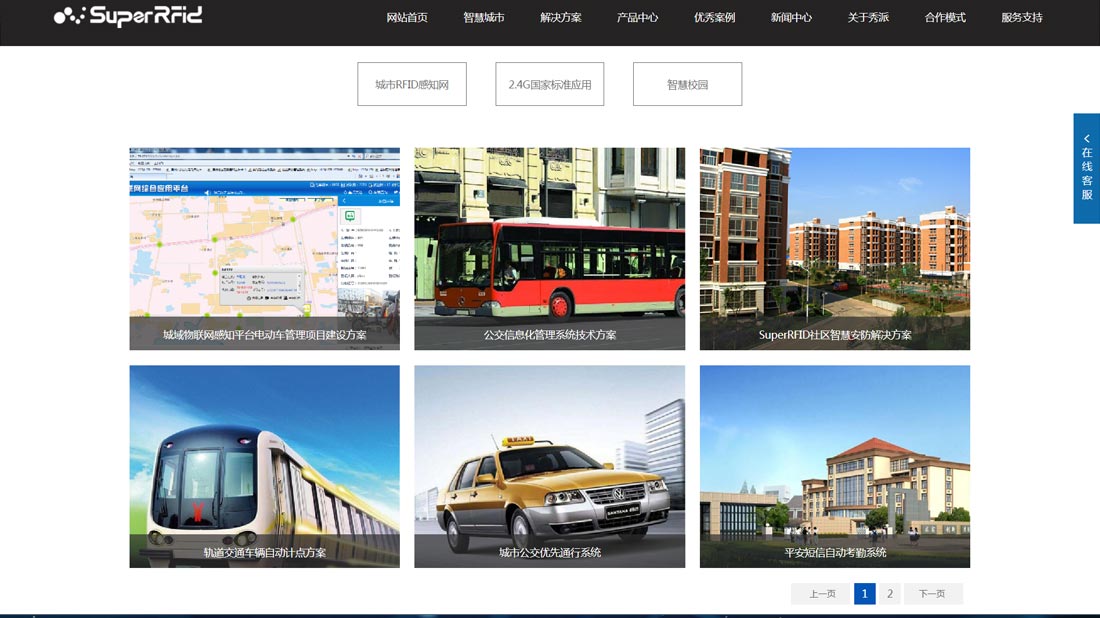
Task: Select 产品中心 in the top navigation
Action: pyautogui.click(x=638, y=17)
